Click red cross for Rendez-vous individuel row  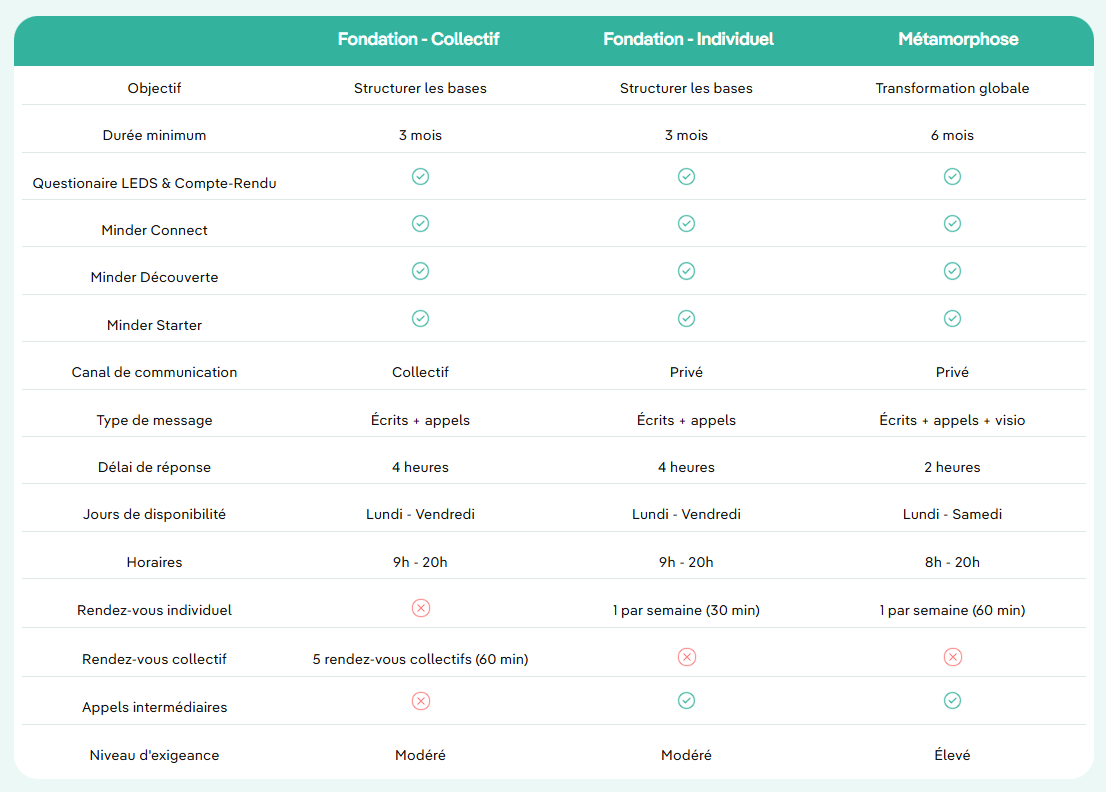coord(420,608)
